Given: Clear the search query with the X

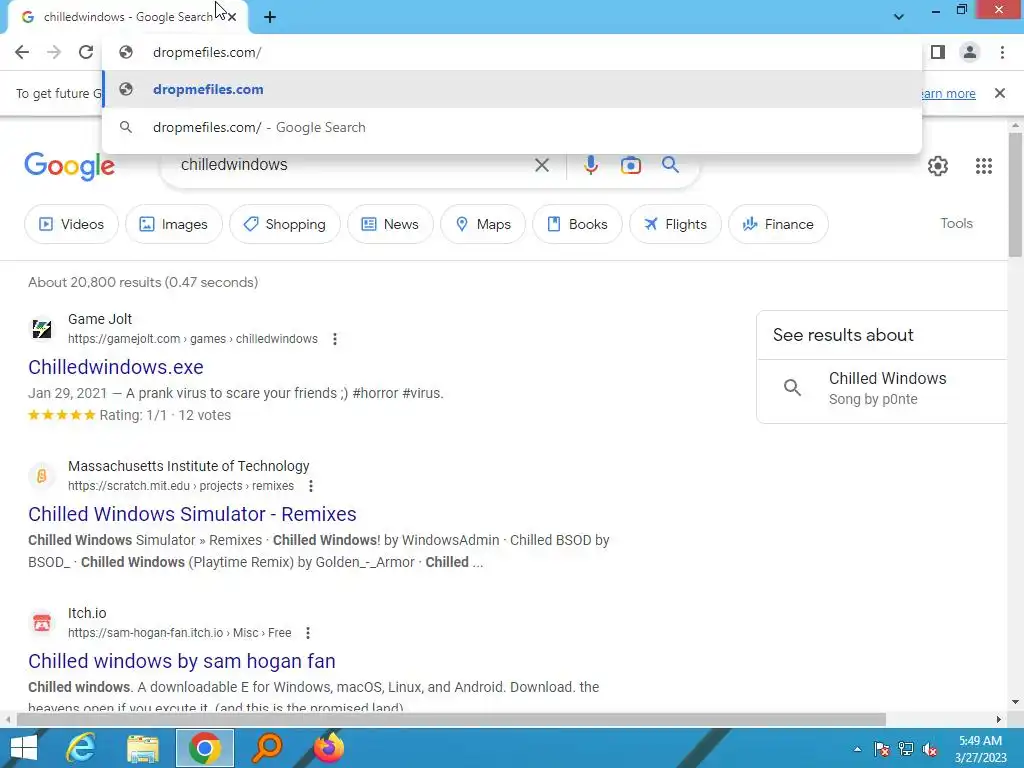Looking at the screenshot, I should click(541, 165).
